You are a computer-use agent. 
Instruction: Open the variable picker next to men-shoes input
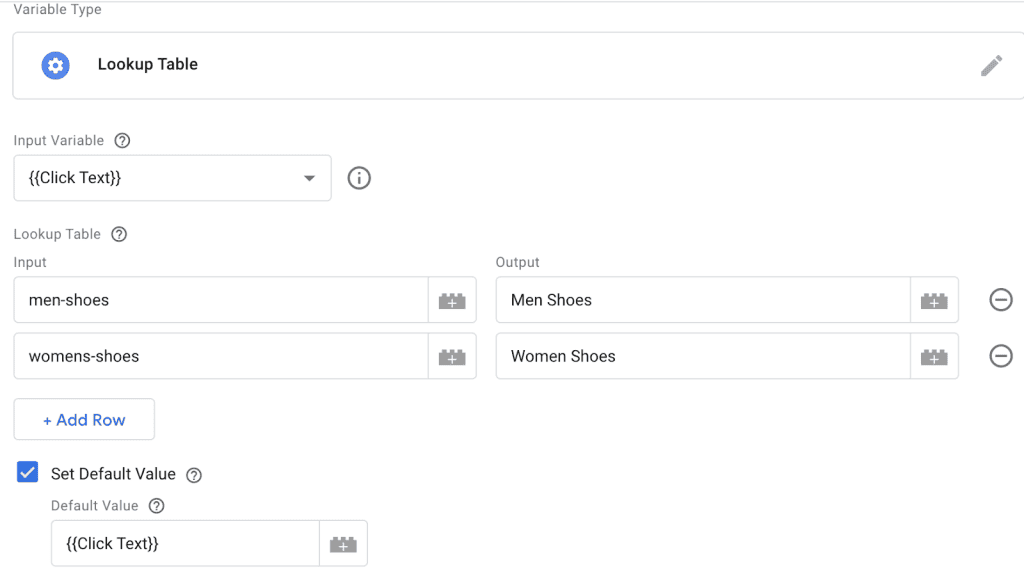[x=452, y=299]
